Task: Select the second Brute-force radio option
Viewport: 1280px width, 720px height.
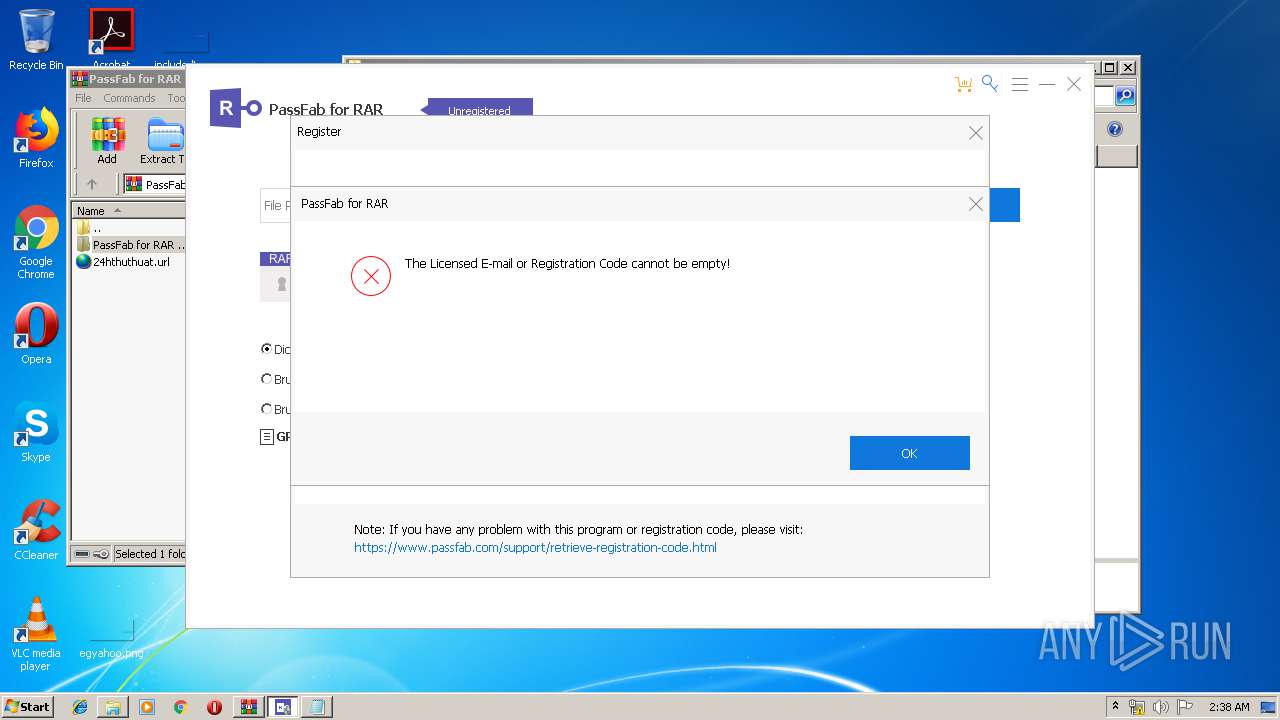Action: [x=266, y=379]
